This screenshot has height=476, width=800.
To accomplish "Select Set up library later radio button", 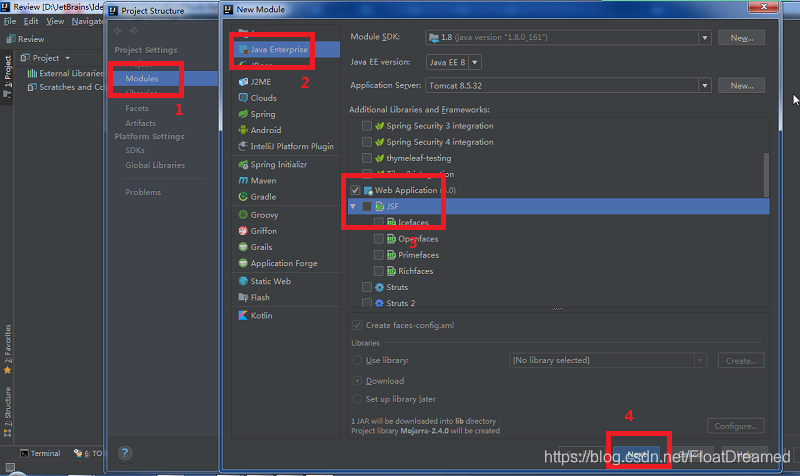I will pyautogui.click(x=357, y=399).
